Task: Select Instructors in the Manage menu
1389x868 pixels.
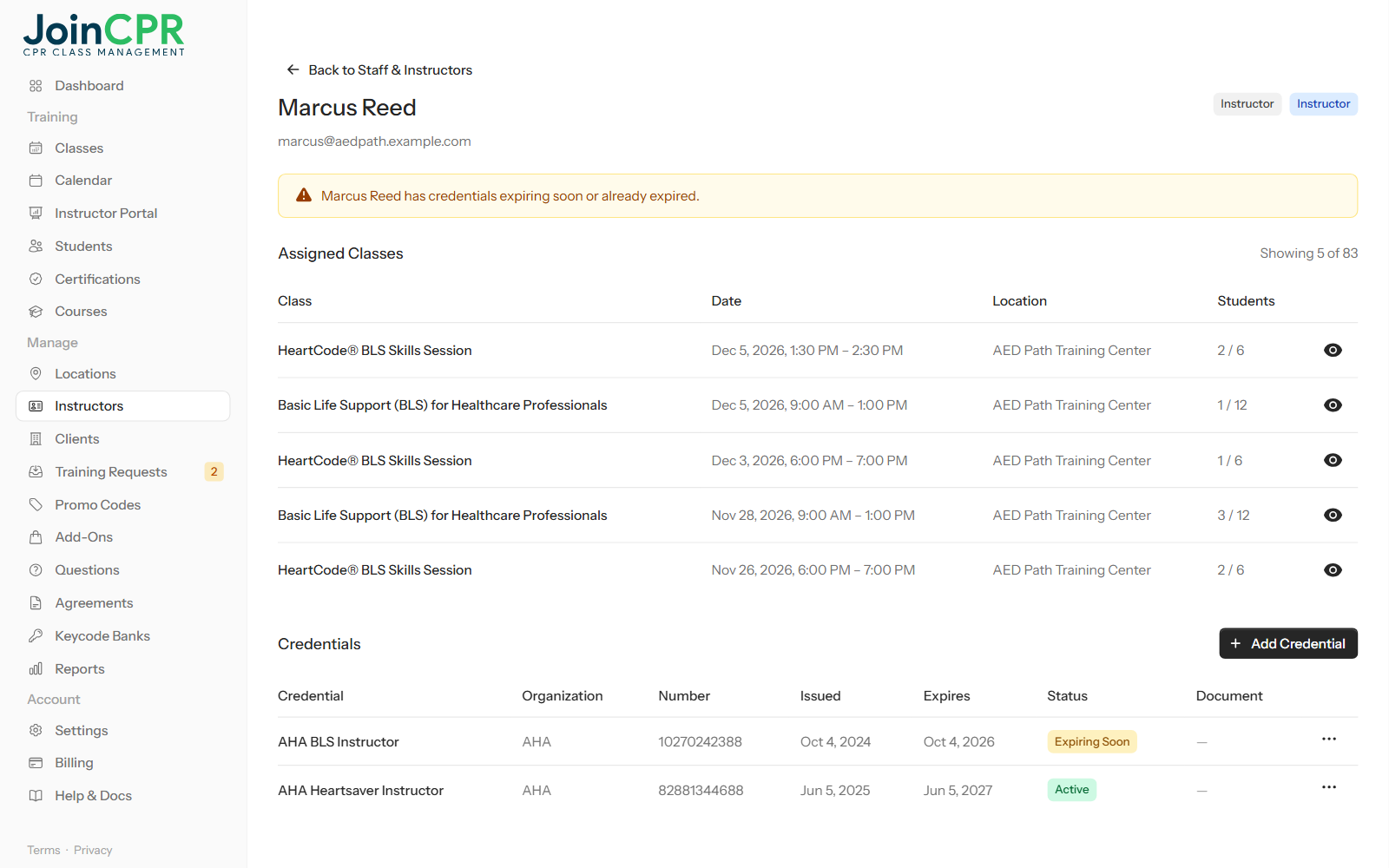Action: tap(123, 406)
